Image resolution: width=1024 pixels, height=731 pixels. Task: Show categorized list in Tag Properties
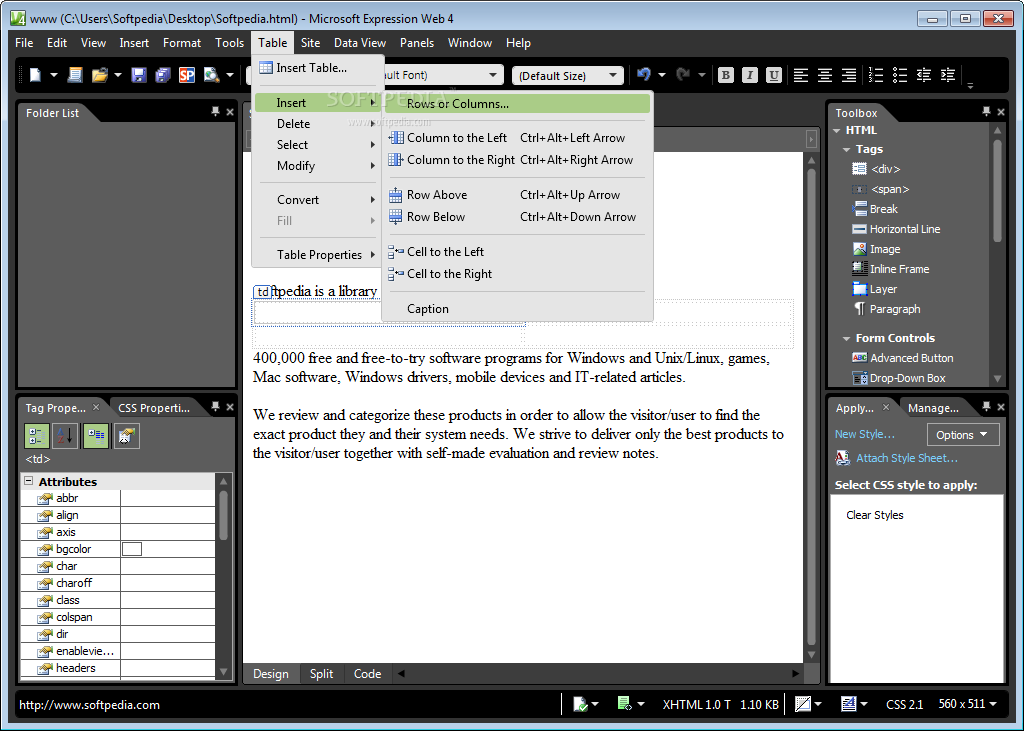pos(37,436)
